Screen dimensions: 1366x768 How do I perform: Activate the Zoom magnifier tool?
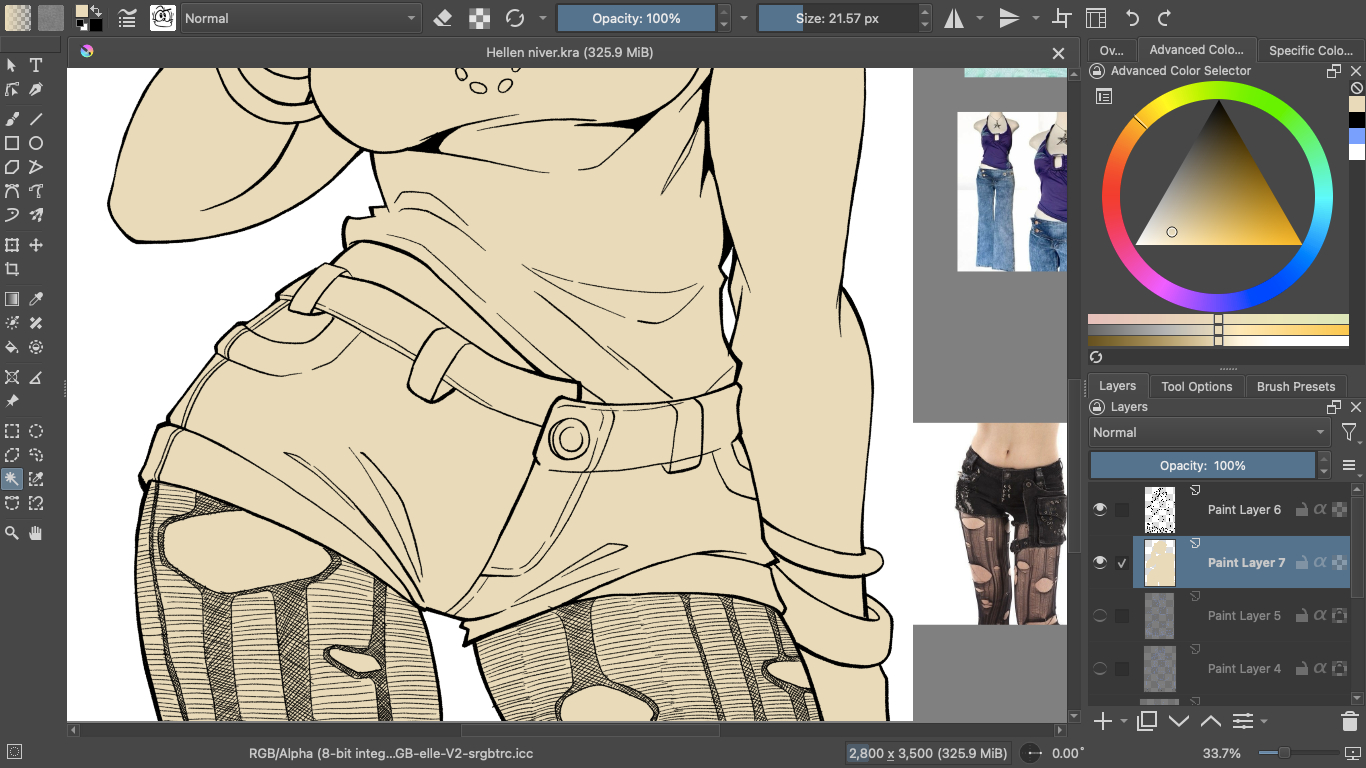(12, 533)
